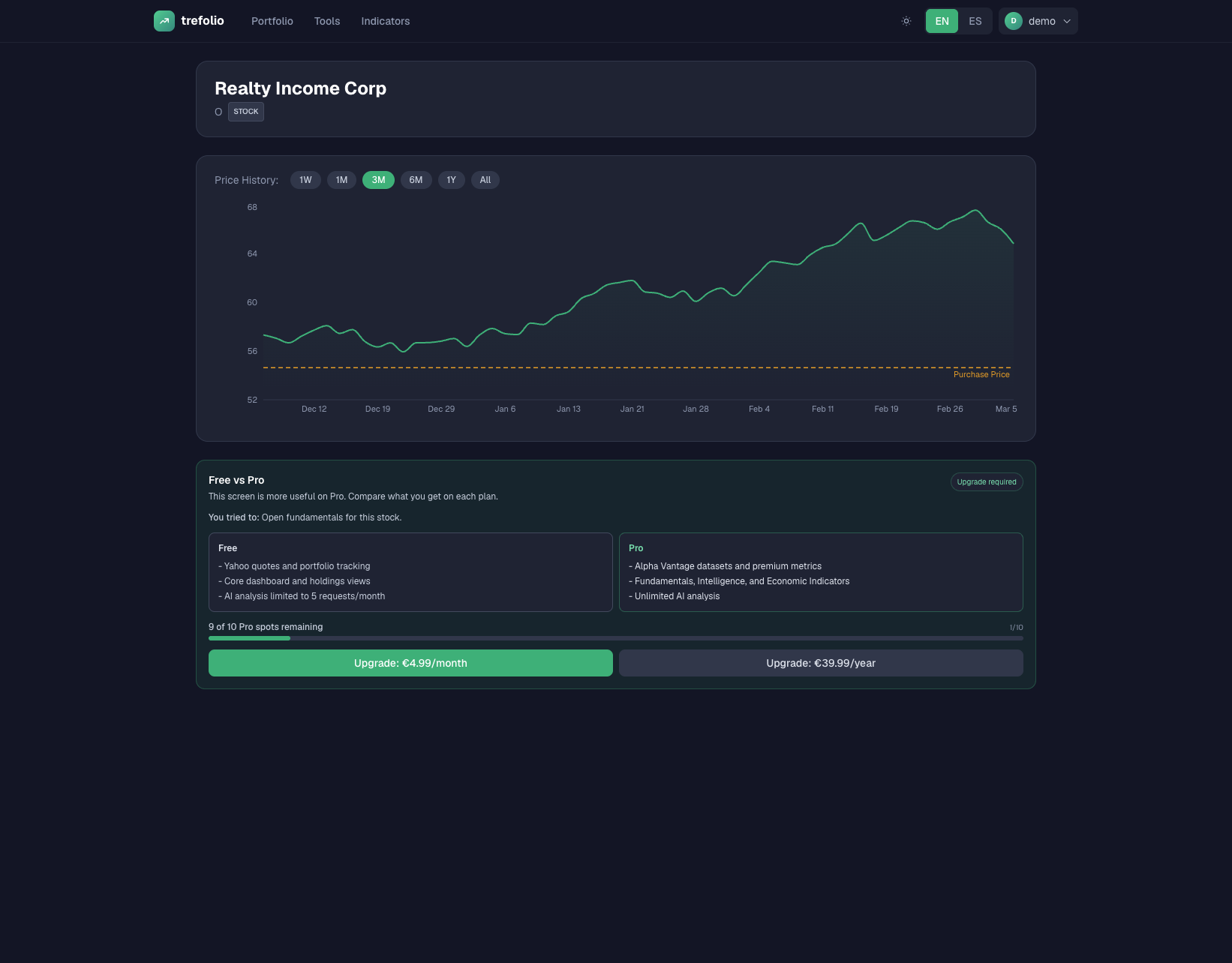Switch language to EN
Image resolution: width=1232 pixels, height=963 pixels.
point(941,21)
